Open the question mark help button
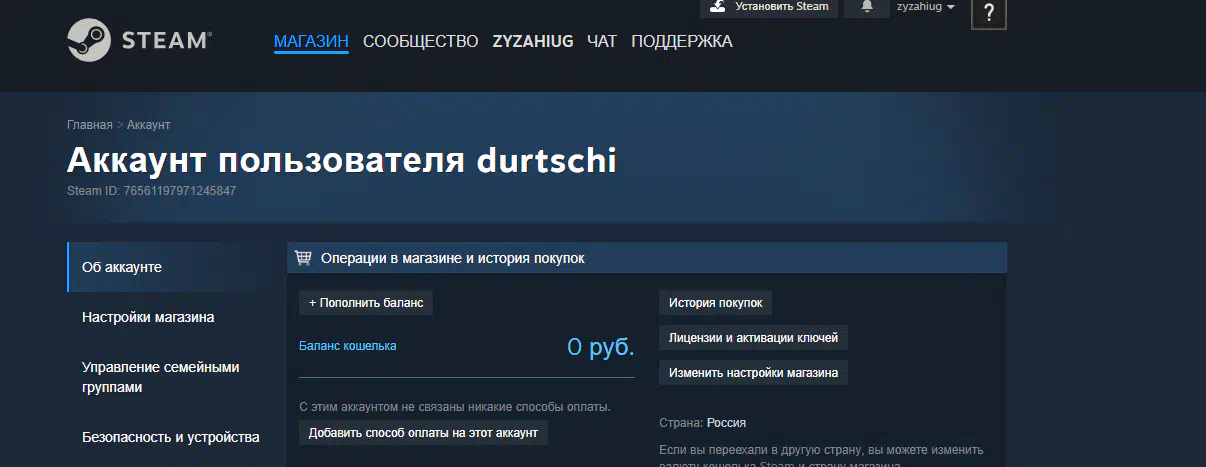Screen dimensions: 1206x467 pyautogui.click(x=989, y=13)
